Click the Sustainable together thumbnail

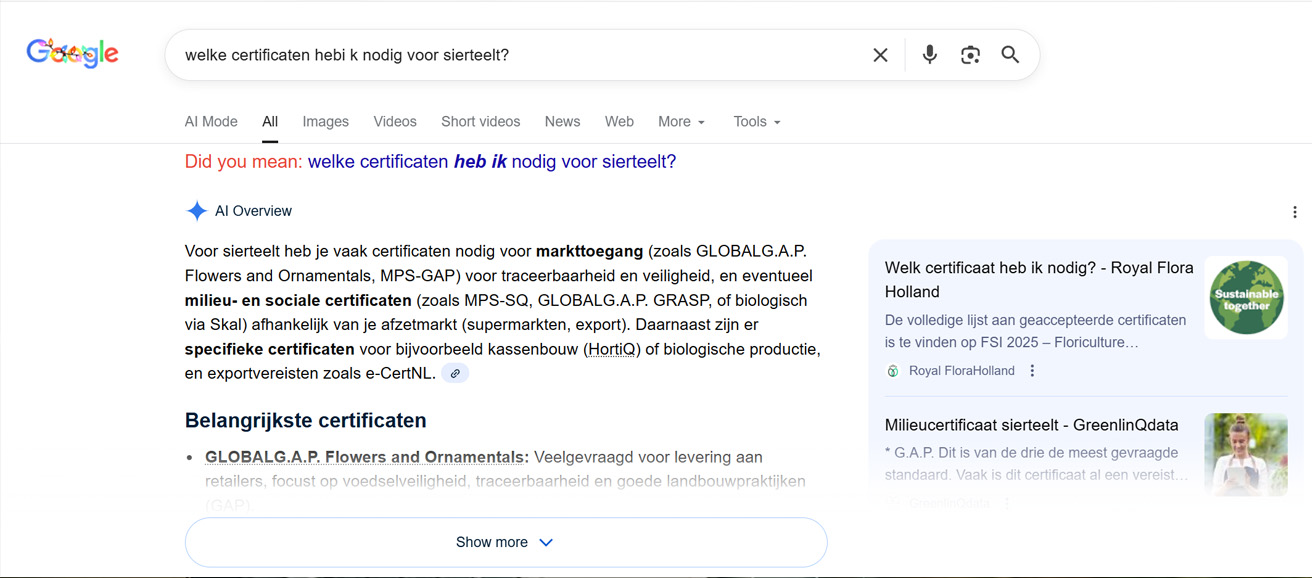[x=1246, y=298]
